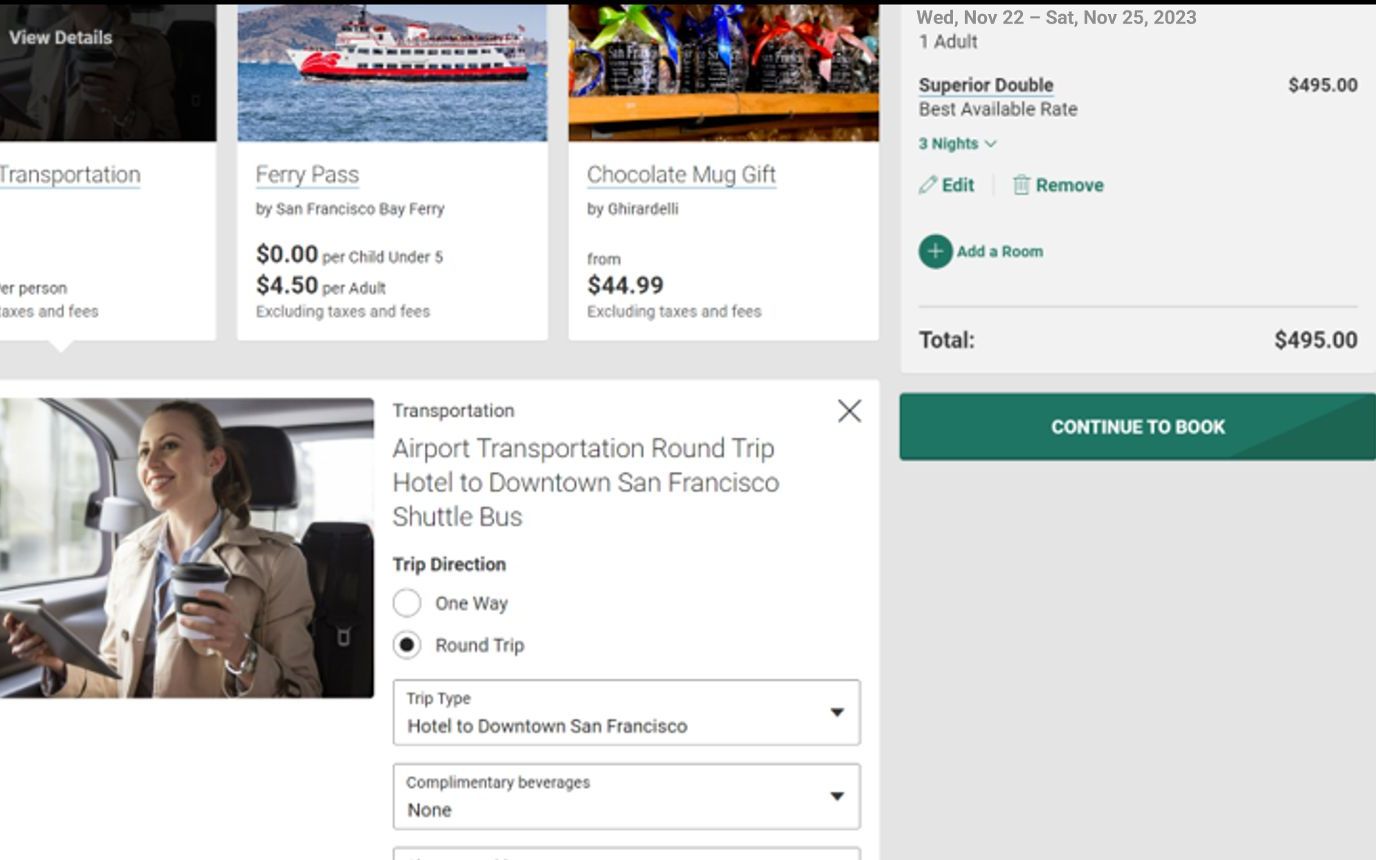Select the One Way radio button

[x=407, y=603]
